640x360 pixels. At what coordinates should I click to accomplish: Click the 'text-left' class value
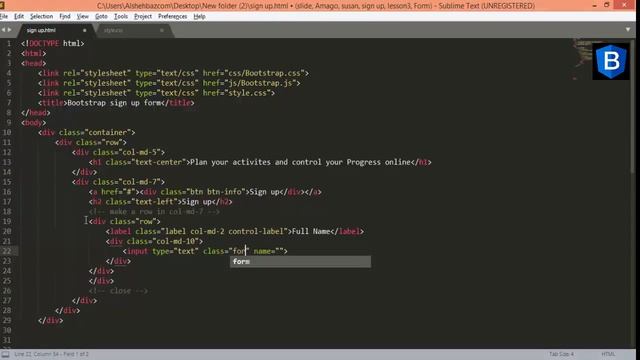[x=154, y=202]
